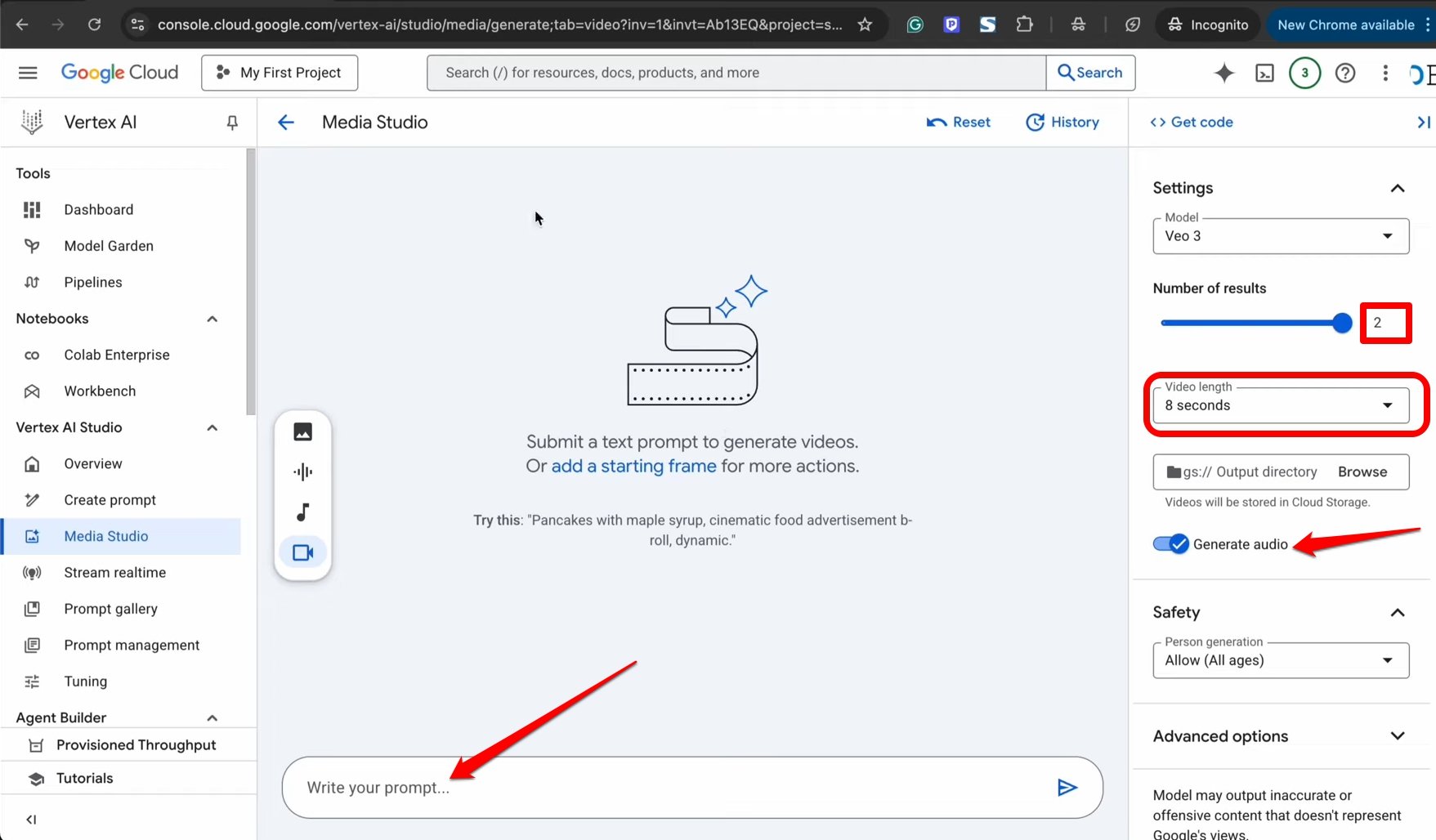Click the blue Search button
Screen dimensions: 1436x840
coord(1090,73)
